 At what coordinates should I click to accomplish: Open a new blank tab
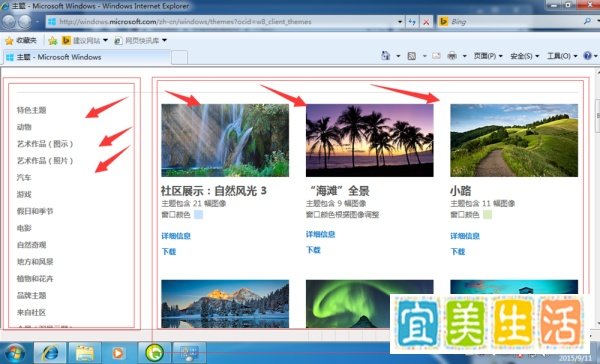click(x=179, y=58)
